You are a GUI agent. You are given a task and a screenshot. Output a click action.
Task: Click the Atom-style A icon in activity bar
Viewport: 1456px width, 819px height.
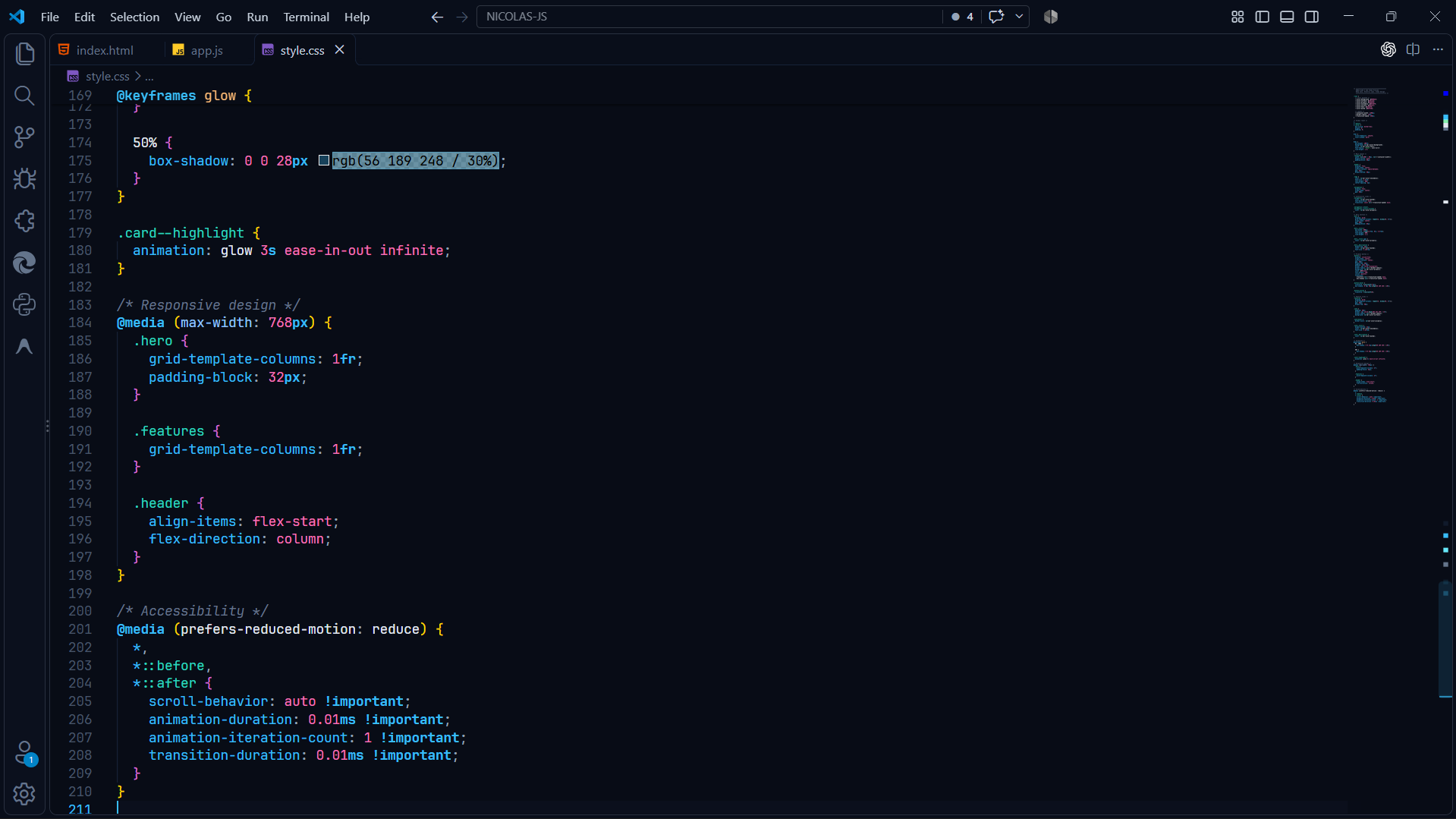(24, 346)
